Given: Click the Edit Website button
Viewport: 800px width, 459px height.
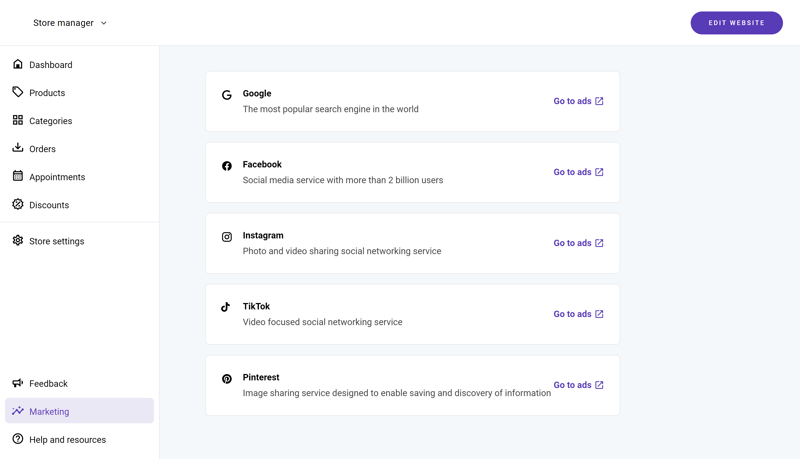Looking at the screenshot, I should pyautogui.click(x=736, y=23).
